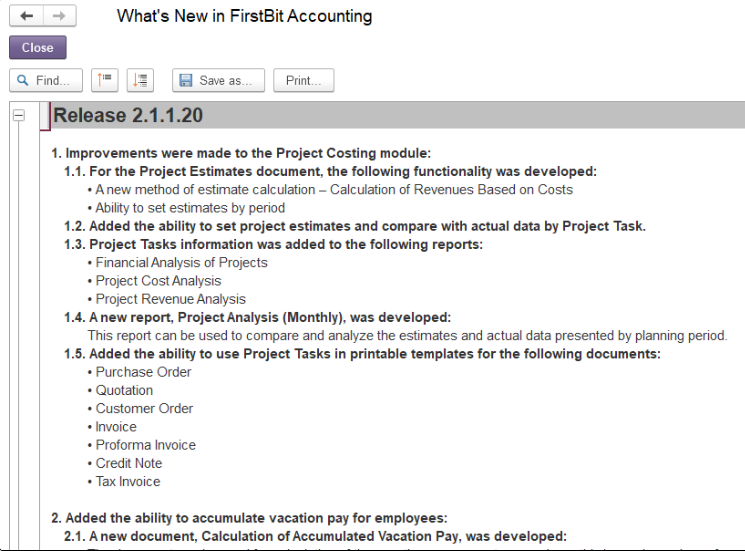745x551 pixels.
Task: Open the Print dialog
Action: click(304, 80)
